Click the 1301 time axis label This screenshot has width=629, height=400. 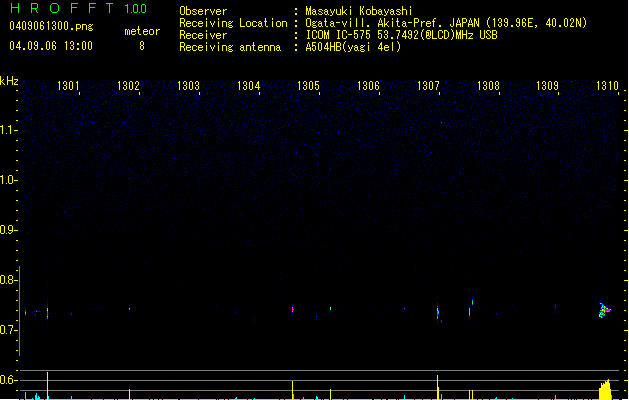pos(68,85)
